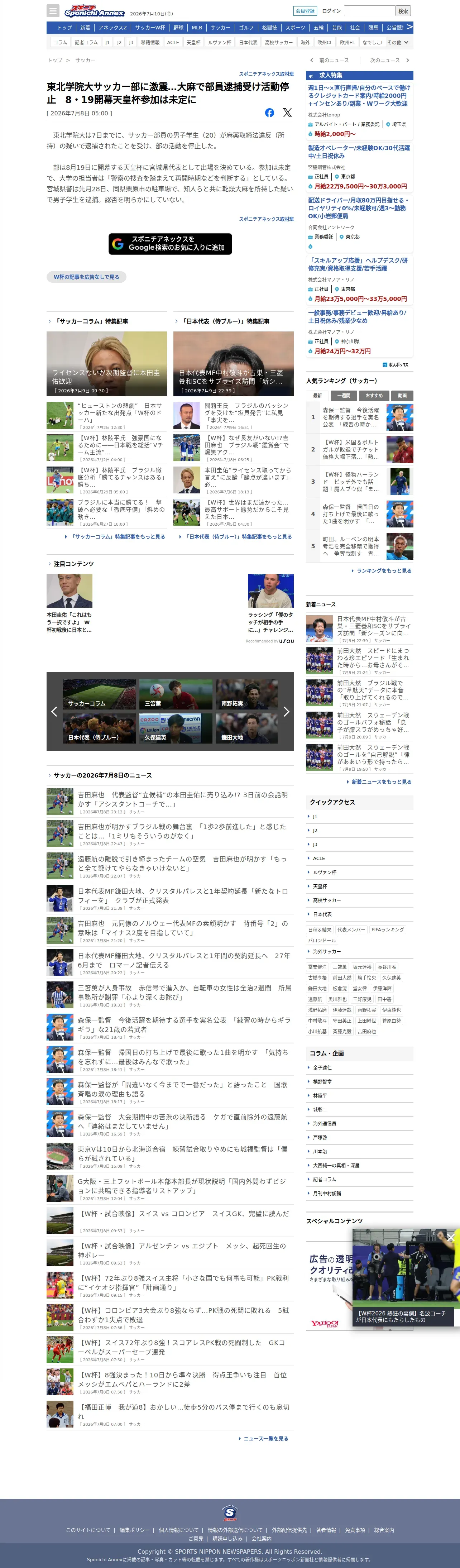
Task: Share the article on X
Action: (287, 113)
